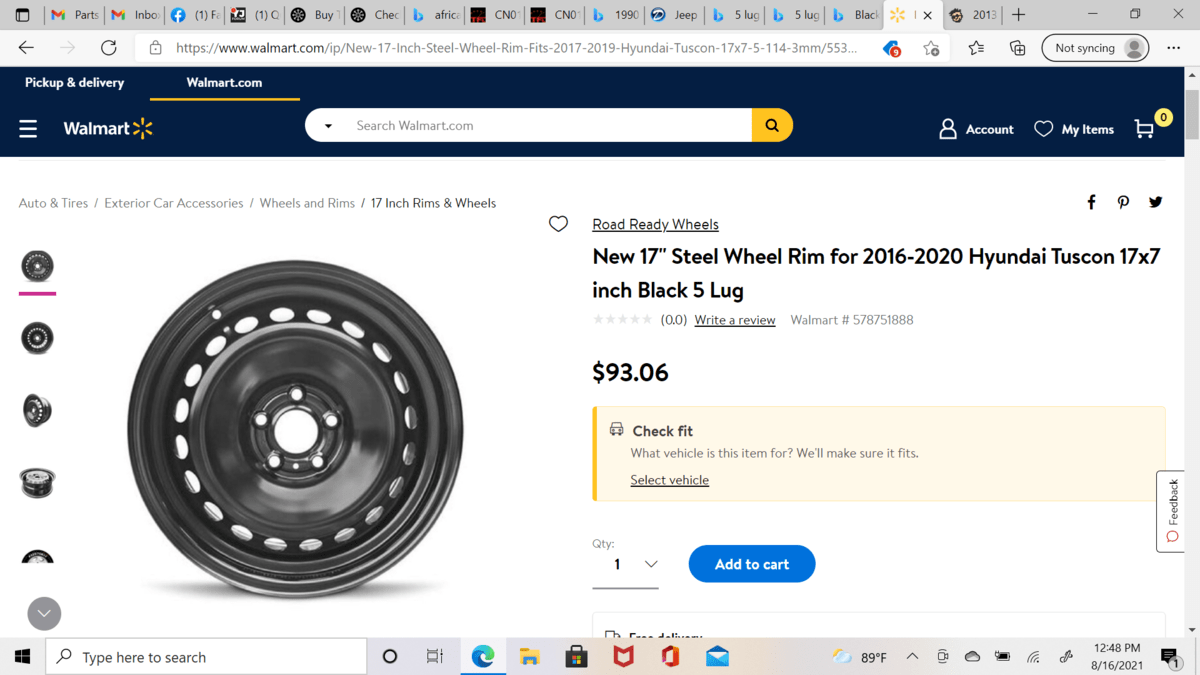Click the yellow search magnifier button
Image resolution: width=1200 pixels, height=675 pixels.
point(771,125)
